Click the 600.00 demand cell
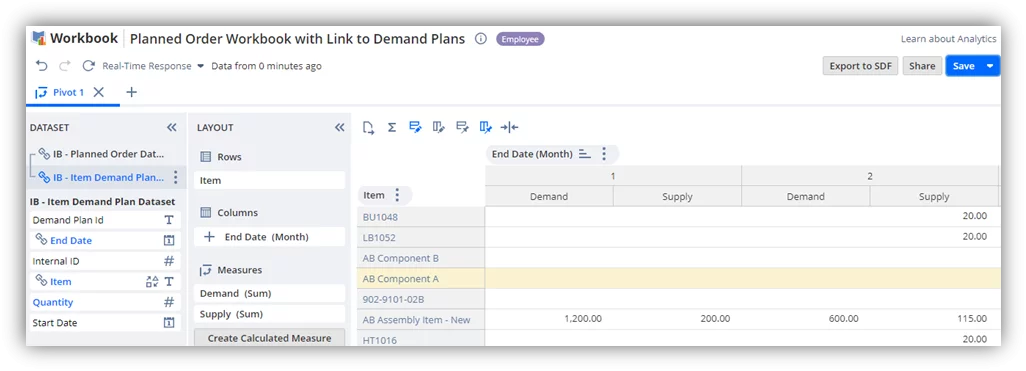Screen dimensions: 1026x371 [805, 319]
